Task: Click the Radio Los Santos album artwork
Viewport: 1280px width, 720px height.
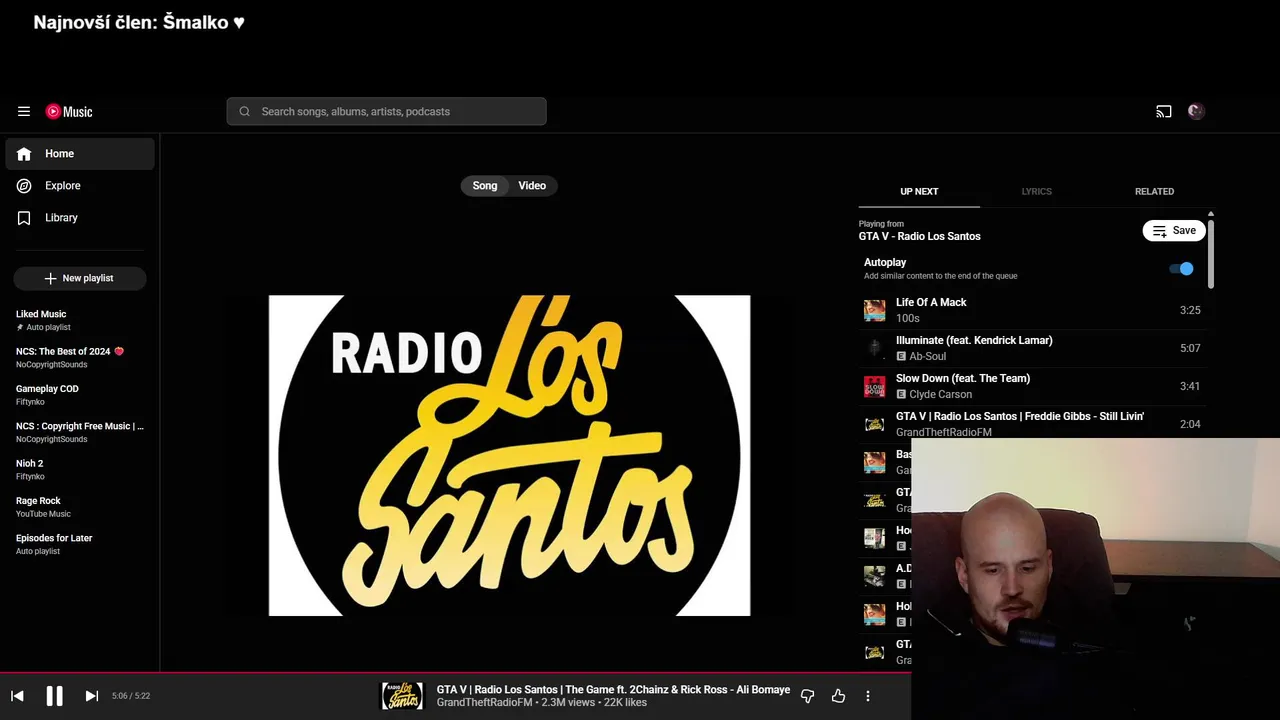Action: pyautogui.click(x=509, y=456)
